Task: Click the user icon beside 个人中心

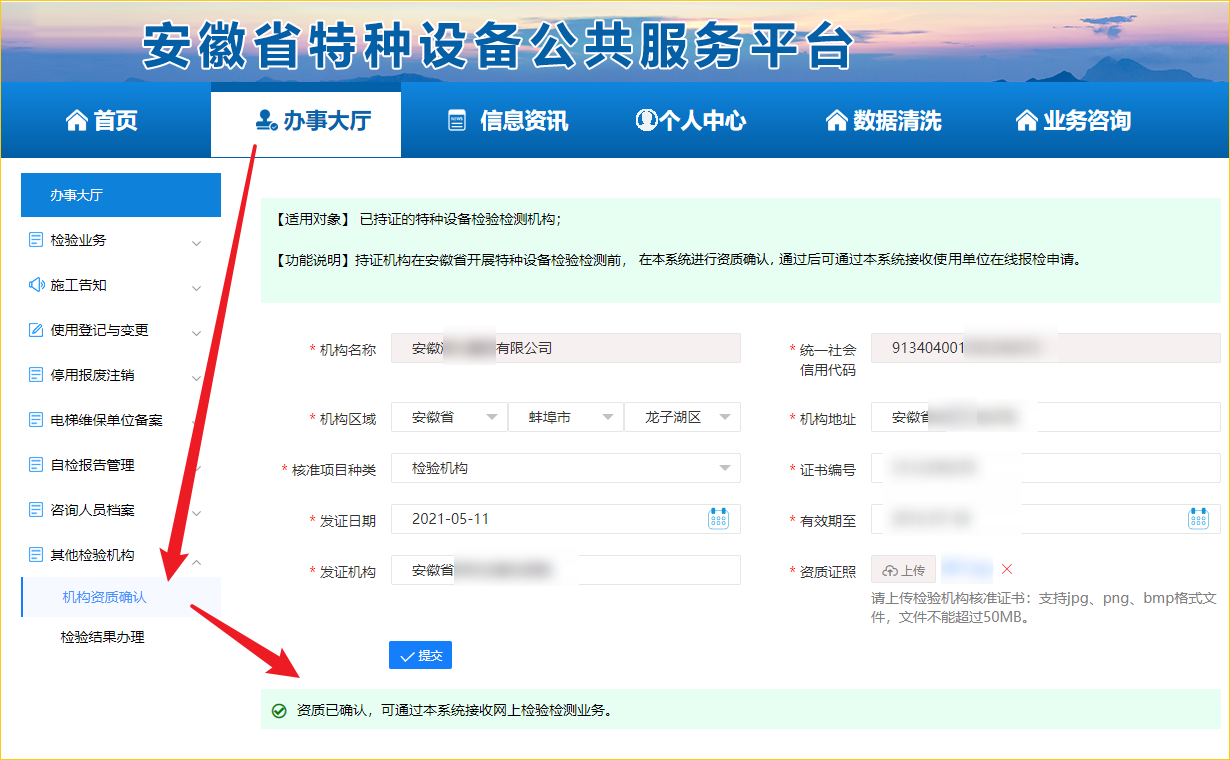Action: [x=645, y=121]
